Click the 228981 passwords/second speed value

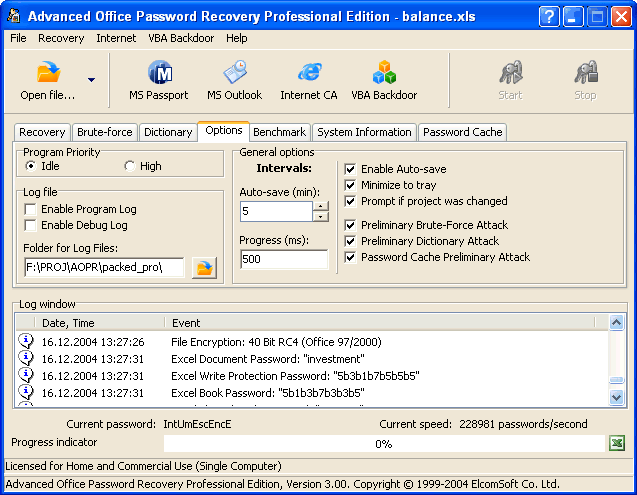pyautogui.click(x=523, y=424)
